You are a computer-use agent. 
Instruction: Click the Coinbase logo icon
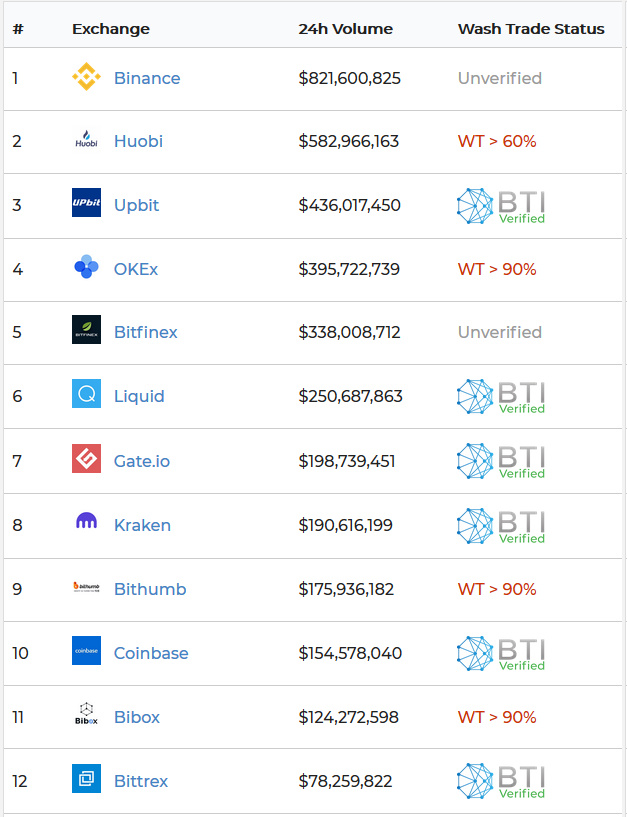pyautogui.click(x=86, y=652)
